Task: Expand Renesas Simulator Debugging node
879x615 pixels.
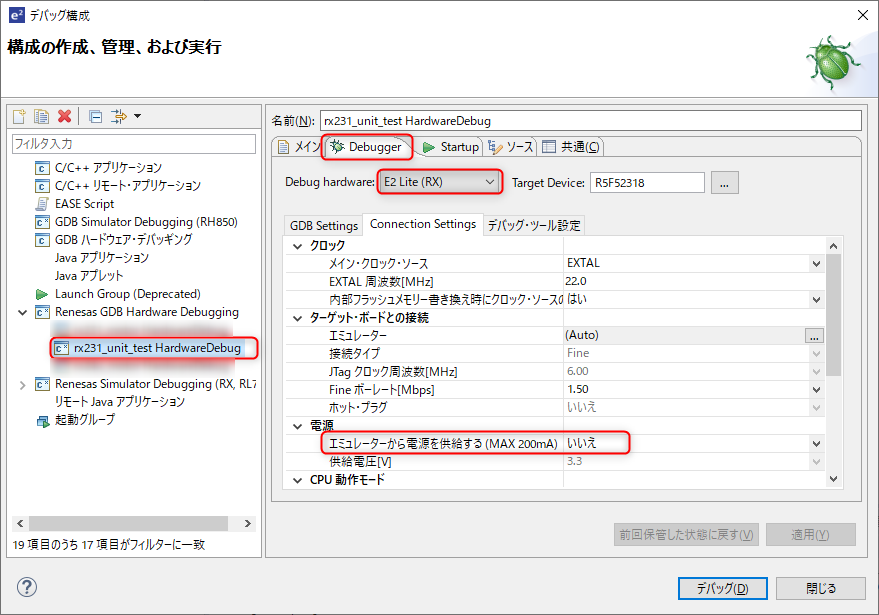Action: coord(22,385)
